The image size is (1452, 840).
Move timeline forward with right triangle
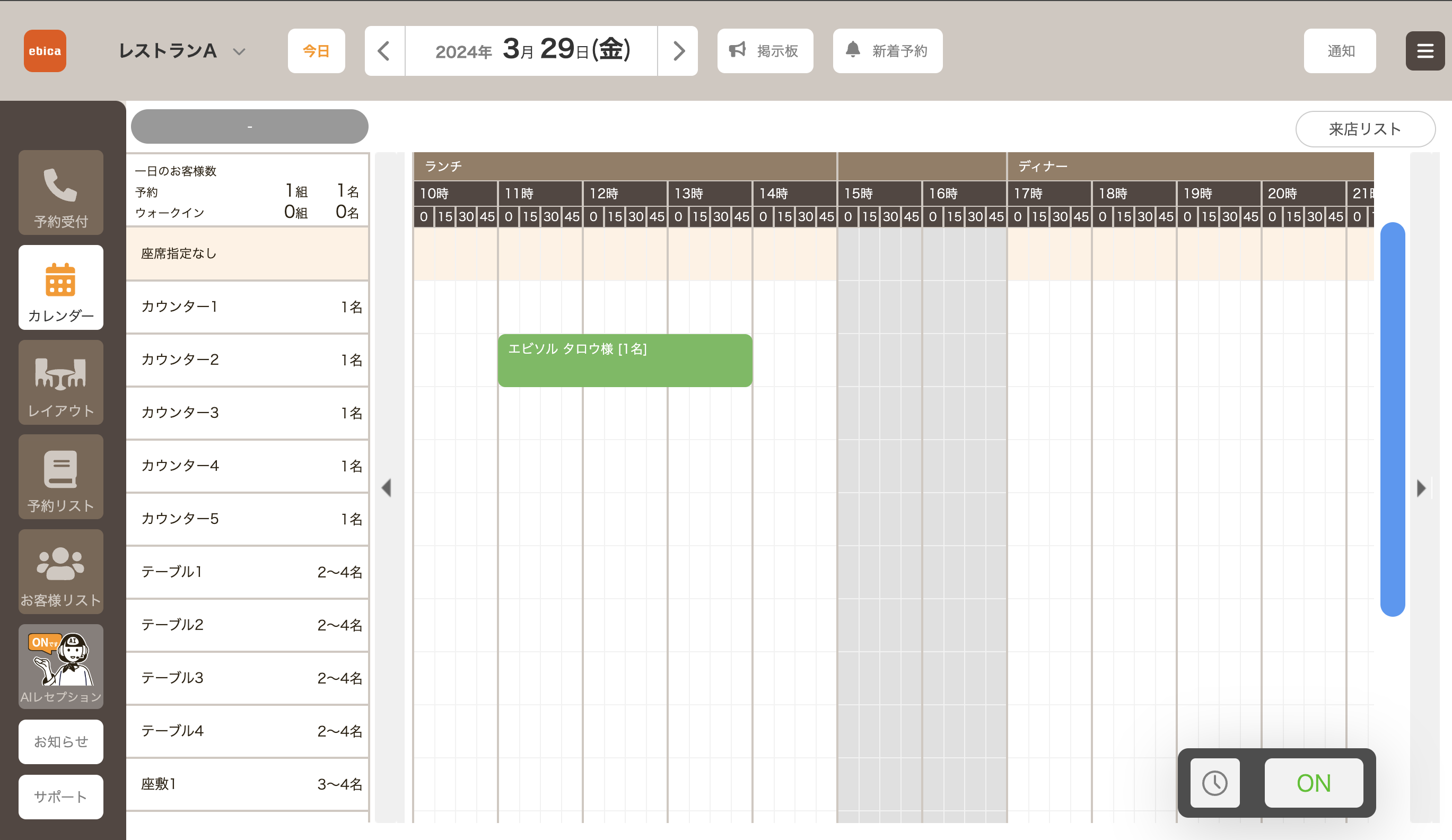point(1421,488)
